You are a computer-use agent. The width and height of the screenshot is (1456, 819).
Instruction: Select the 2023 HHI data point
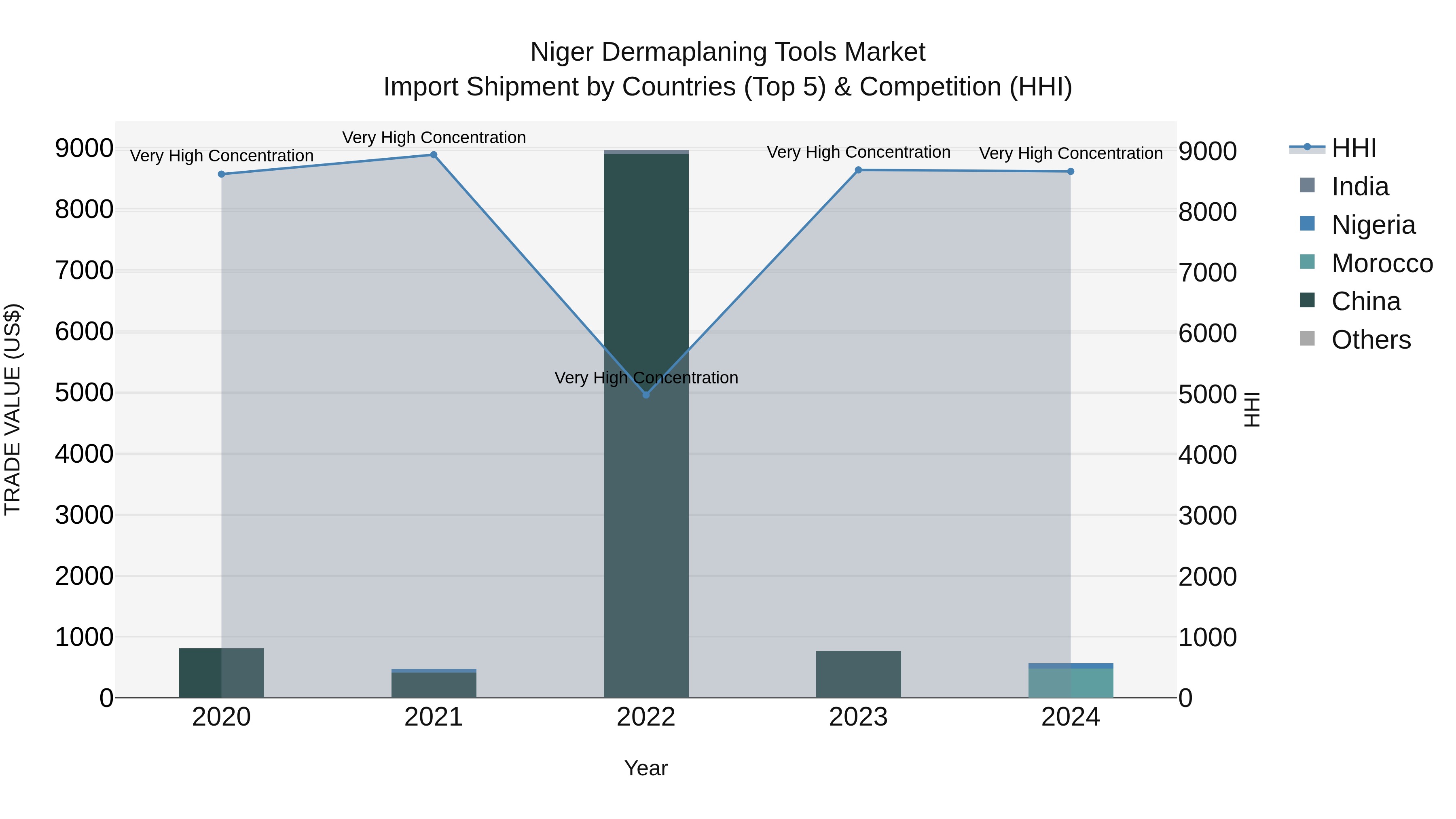point(859,170)
